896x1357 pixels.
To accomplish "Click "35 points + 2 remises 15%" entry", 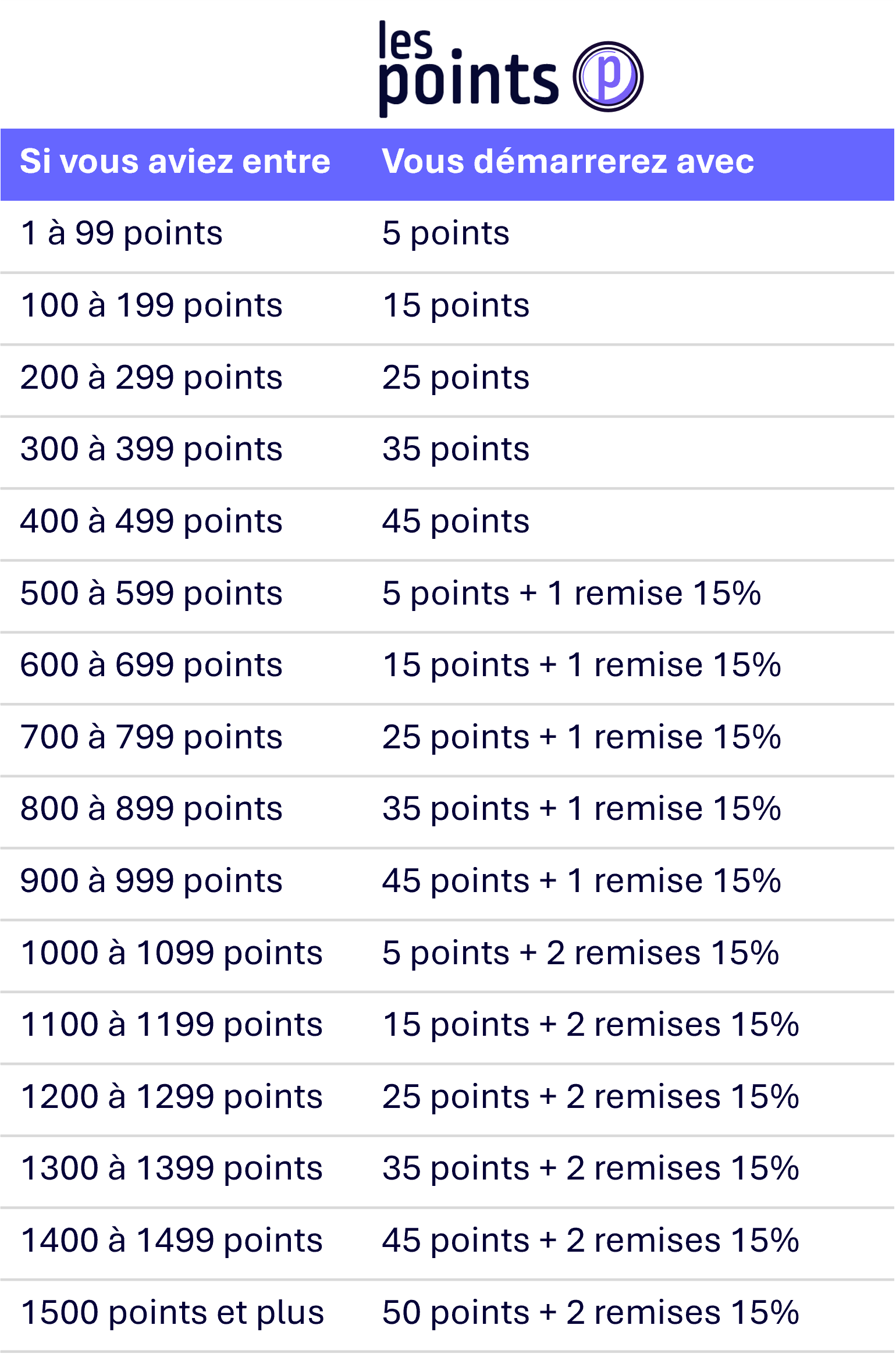I will [x=591, y=1169].
